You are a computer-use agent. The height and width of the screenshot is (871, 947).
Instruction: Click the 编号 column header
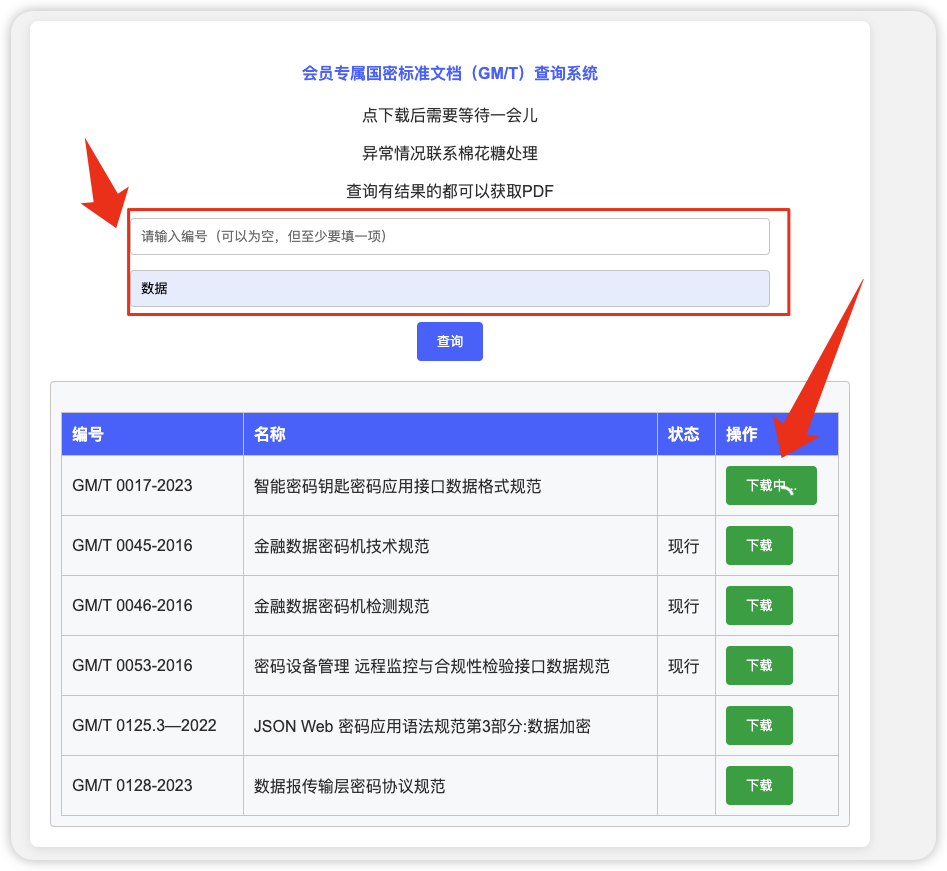point(152,434)
